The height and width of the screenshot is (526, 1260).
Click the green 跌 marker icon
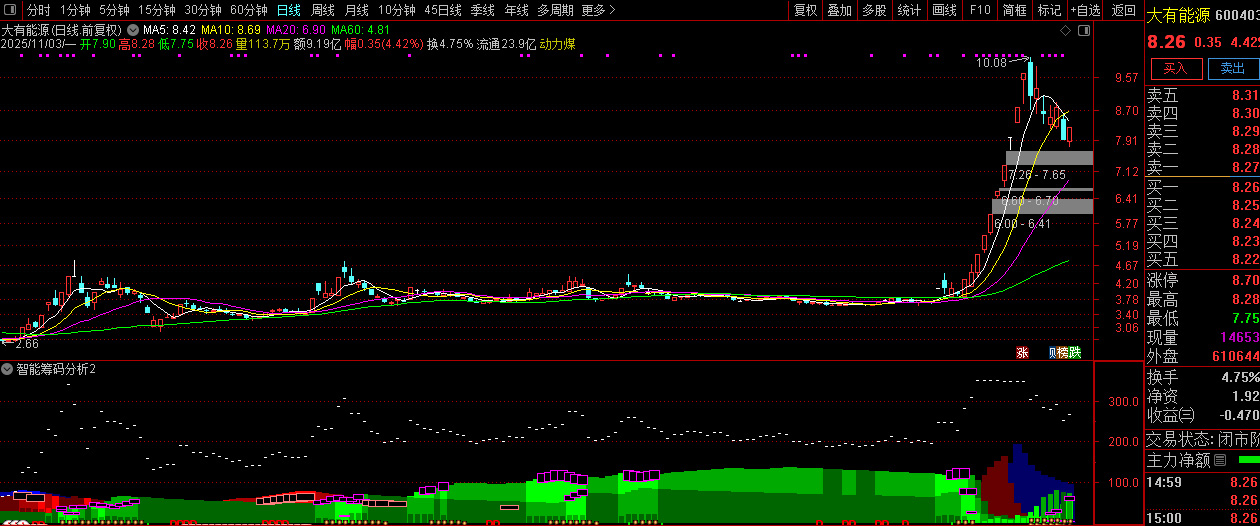[1075, 352]
